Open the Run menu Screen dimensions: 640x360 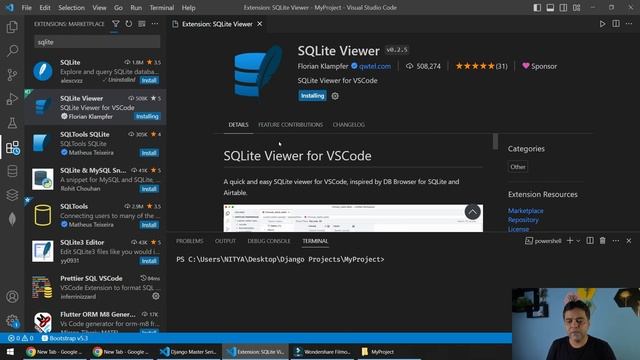pyautogui.click(x=136, y=8)
